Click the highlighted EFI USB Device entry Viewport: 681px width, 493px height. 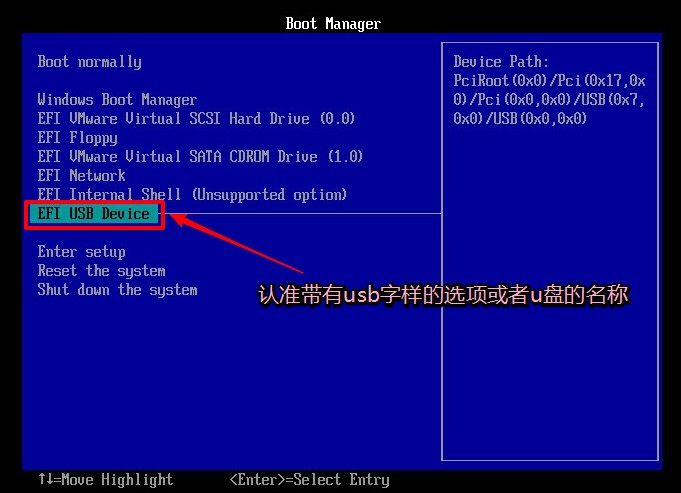tap(93, 214)
